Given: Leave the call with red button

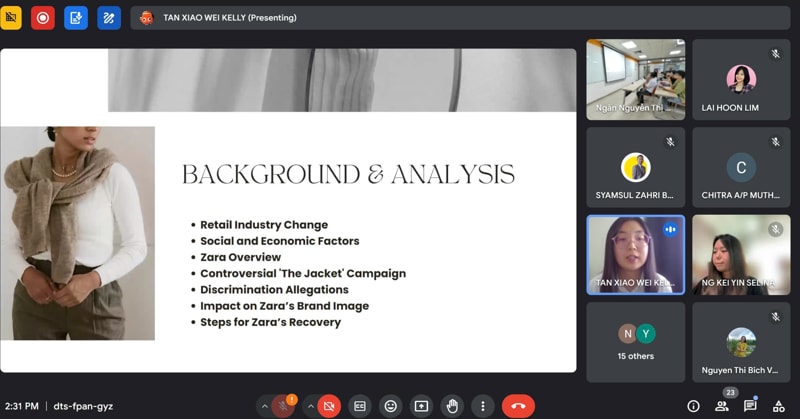Looking at the screenshot, I should (518, 406).
